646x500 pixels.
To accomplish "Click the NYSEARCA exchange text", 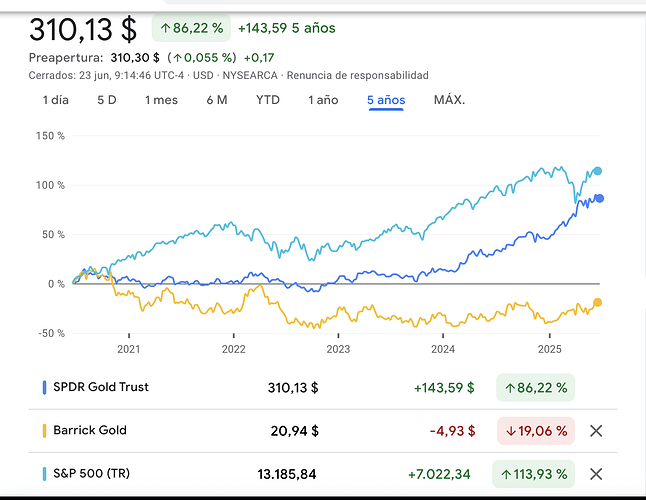I will click(250, 75).
